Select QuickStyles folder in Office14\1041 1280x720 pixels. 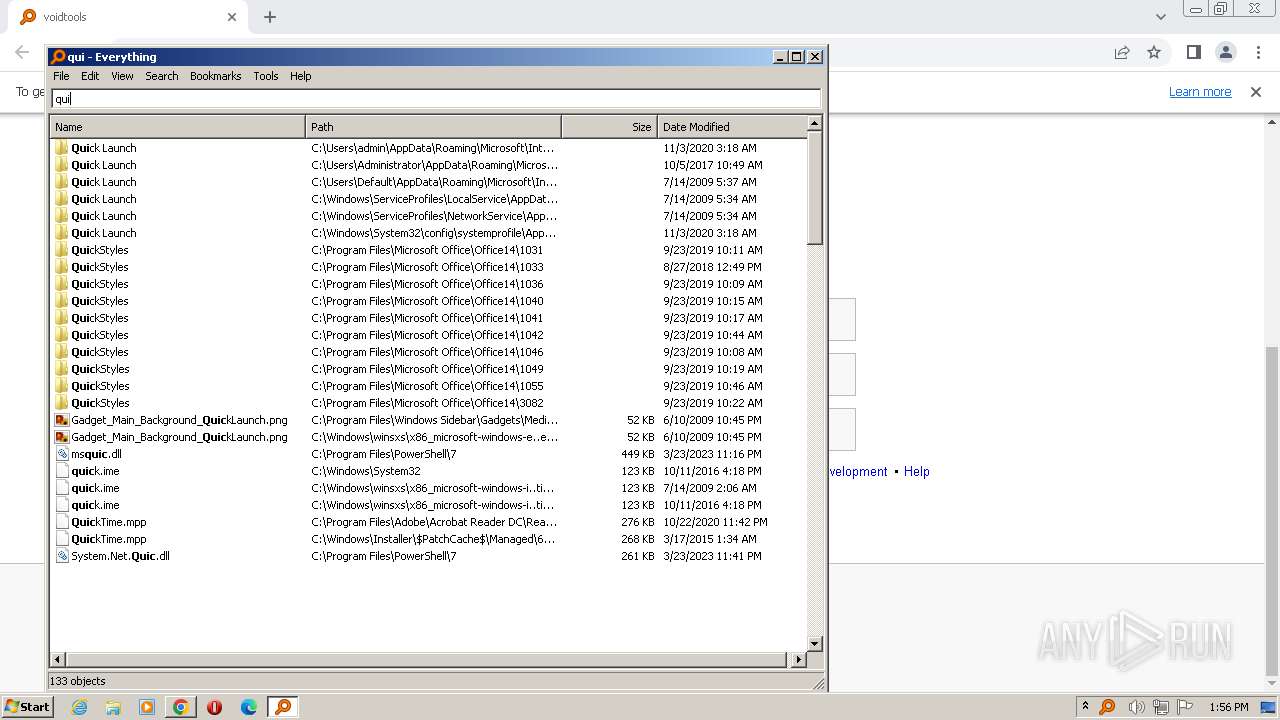point(99,318)
